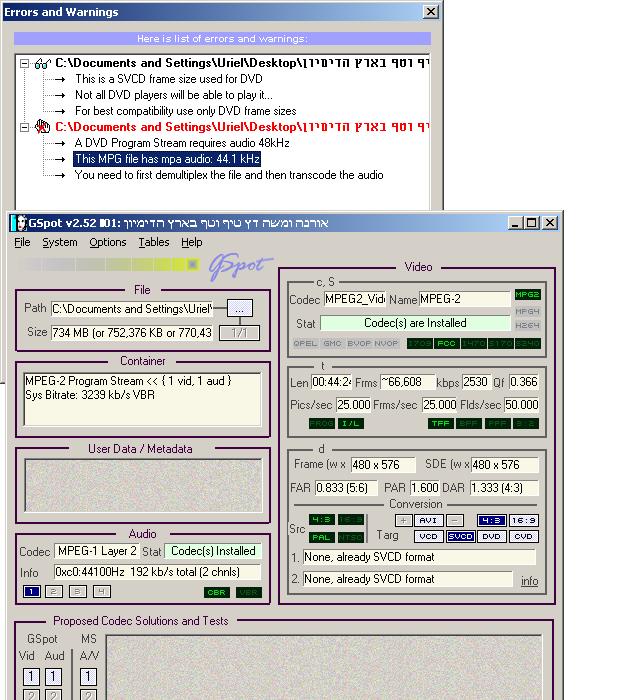Click the Frame size value 480 x 576
The height and width of the screenshot is (700, 634).
point(383,465)
